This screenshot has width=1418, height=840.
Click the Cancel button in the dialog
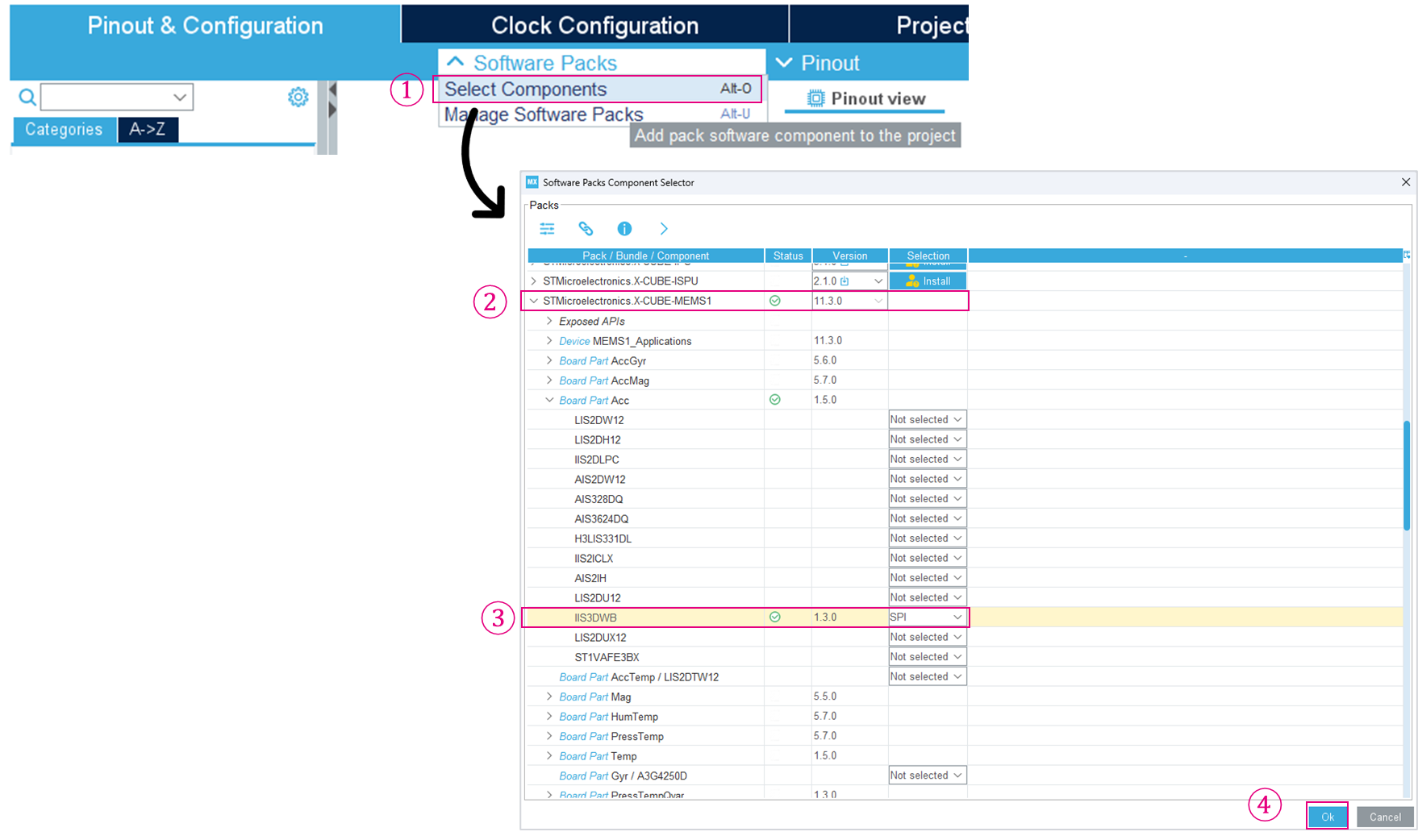[1385, 817]
